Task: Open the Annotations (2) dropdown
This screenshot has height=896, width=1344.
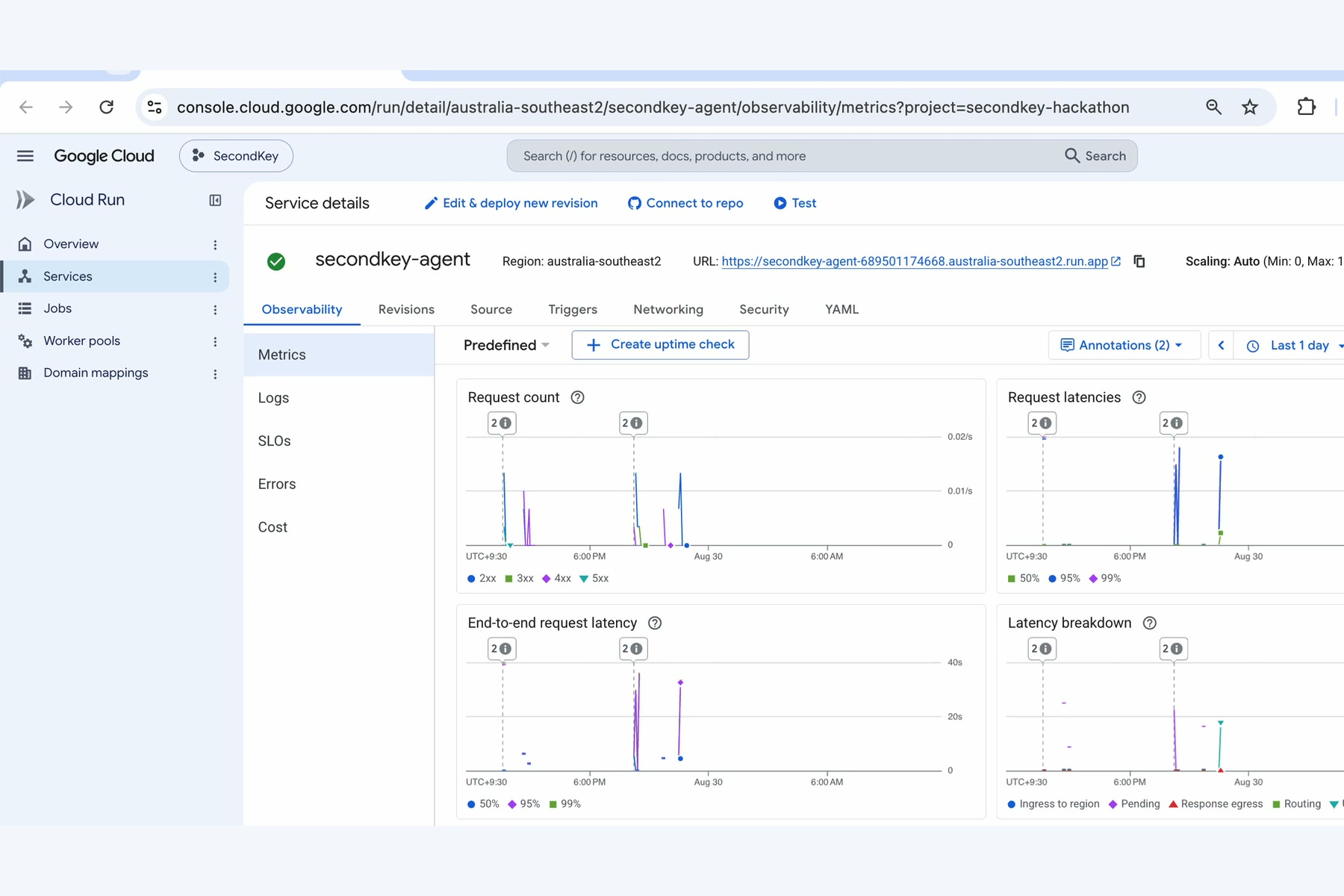Action: 1124,345
